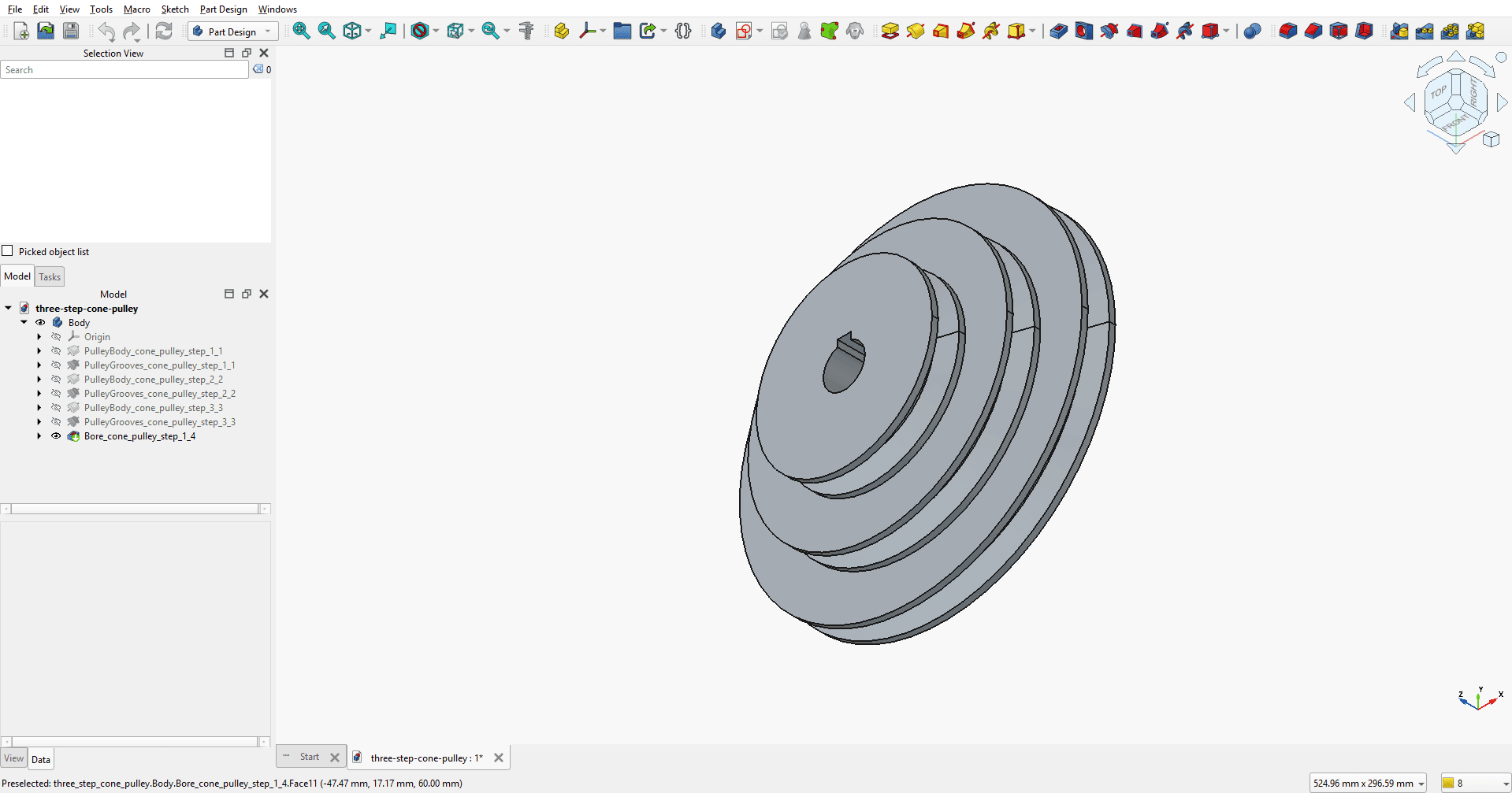1512x793 pixels.
Task: Toggle visibility of Bore_cone_pulley_step_1_4
Action: pos(56,435)
